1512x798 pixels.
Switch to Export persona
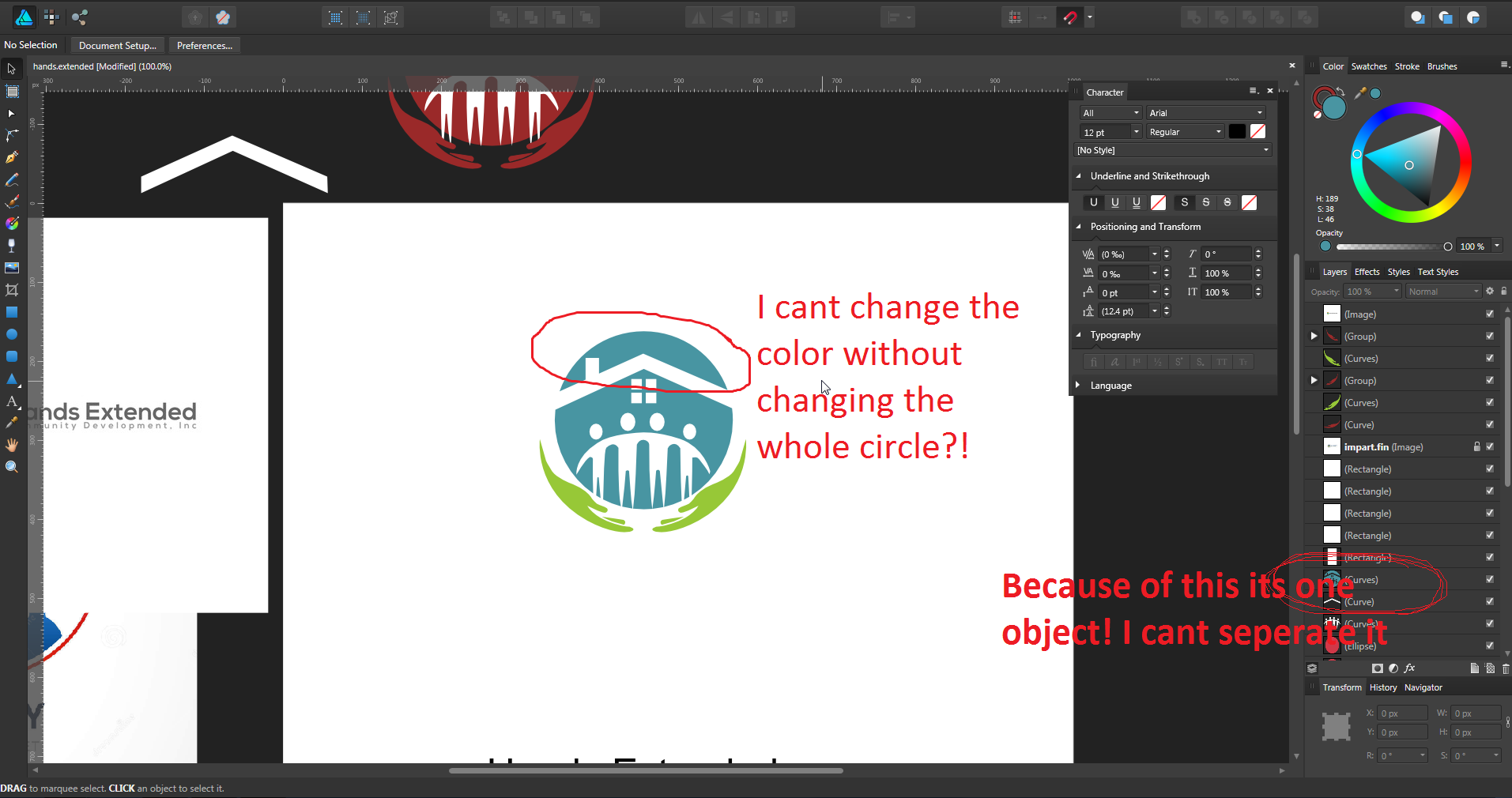79,17
